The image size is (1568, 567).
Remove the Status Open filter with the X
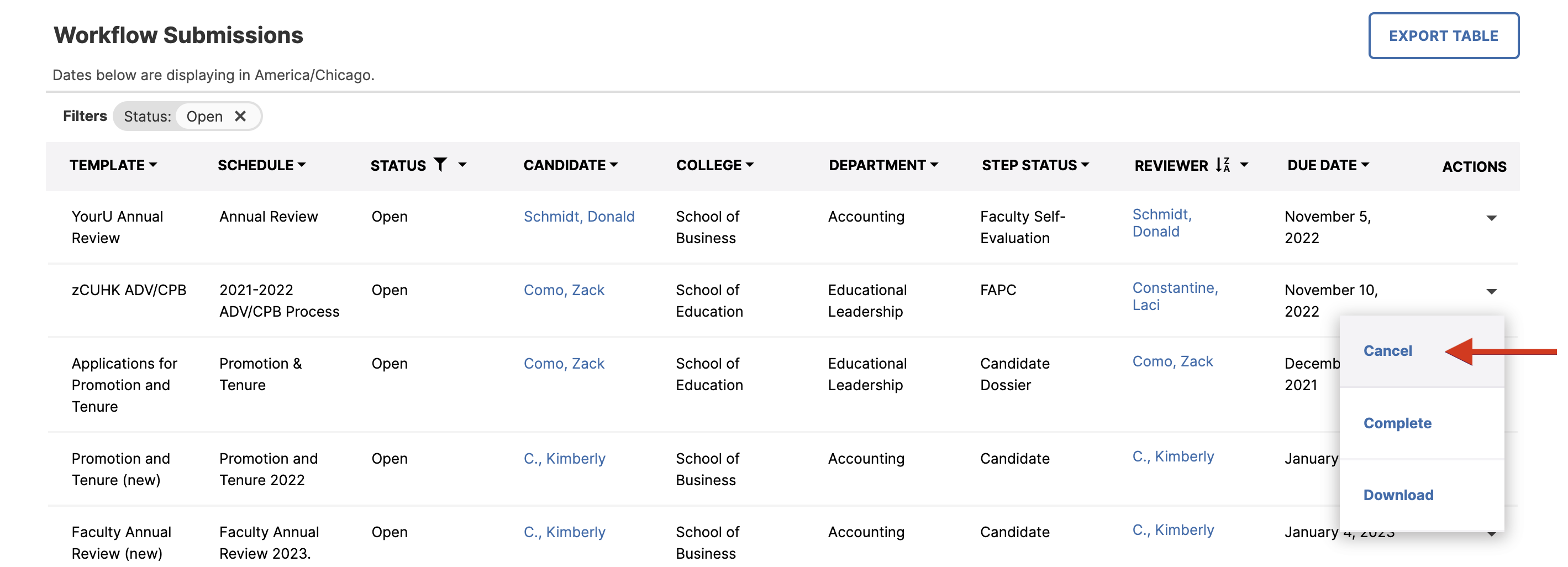[240, 116]
